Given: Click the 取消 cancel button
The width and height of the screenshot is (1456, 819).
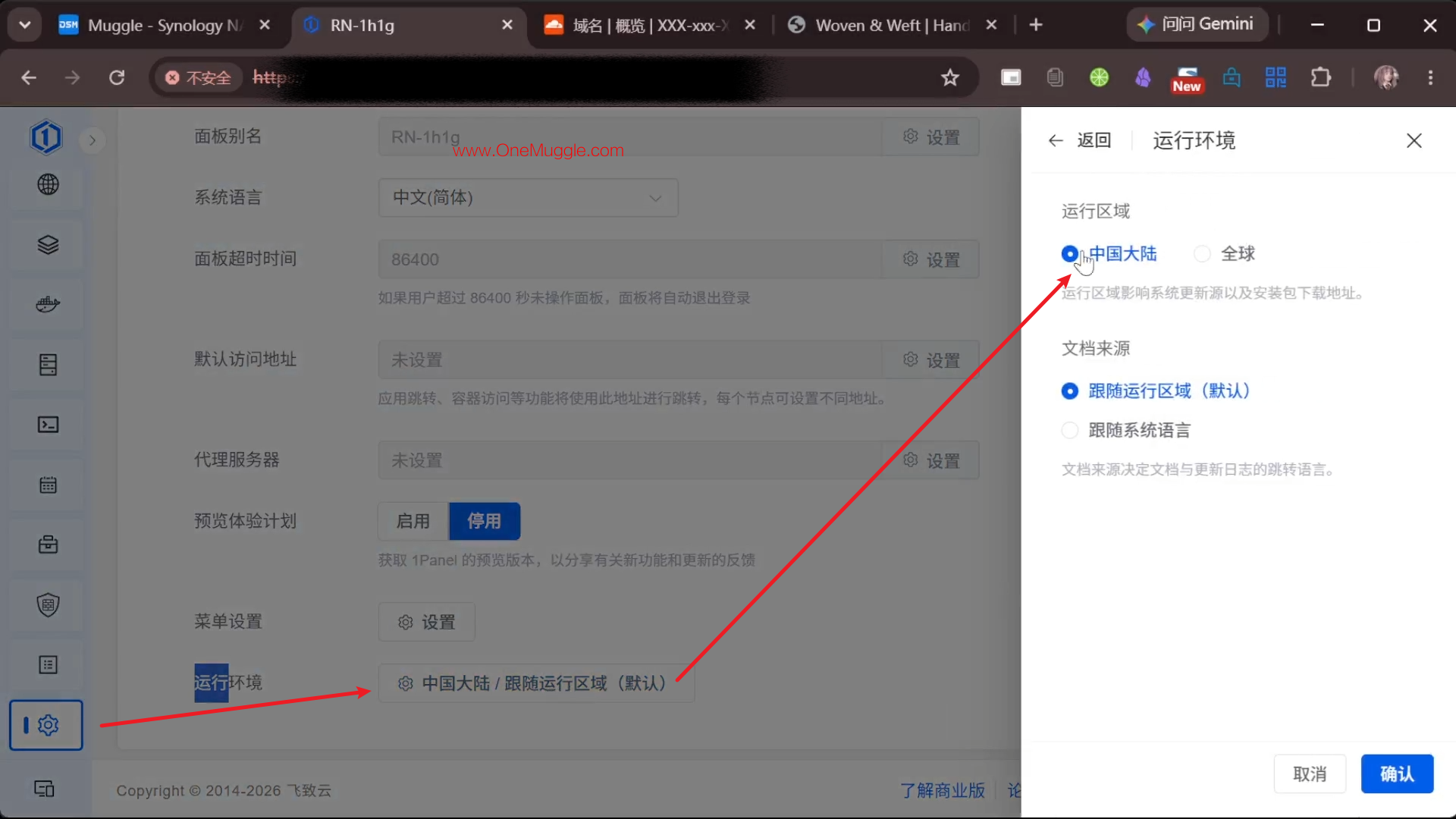Looking at the screenshot, I should pyautogui.click(x=1310, y=773).
